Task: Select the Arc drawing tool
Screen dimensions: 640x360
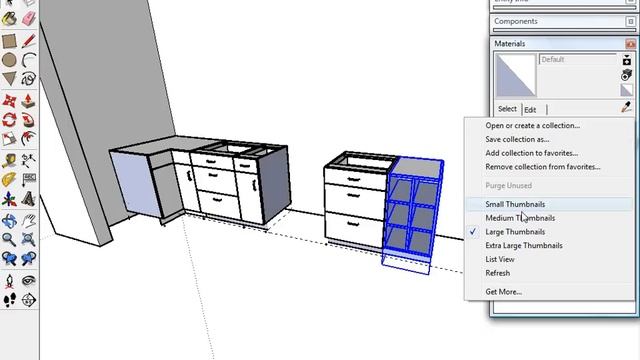Action: 28,60
